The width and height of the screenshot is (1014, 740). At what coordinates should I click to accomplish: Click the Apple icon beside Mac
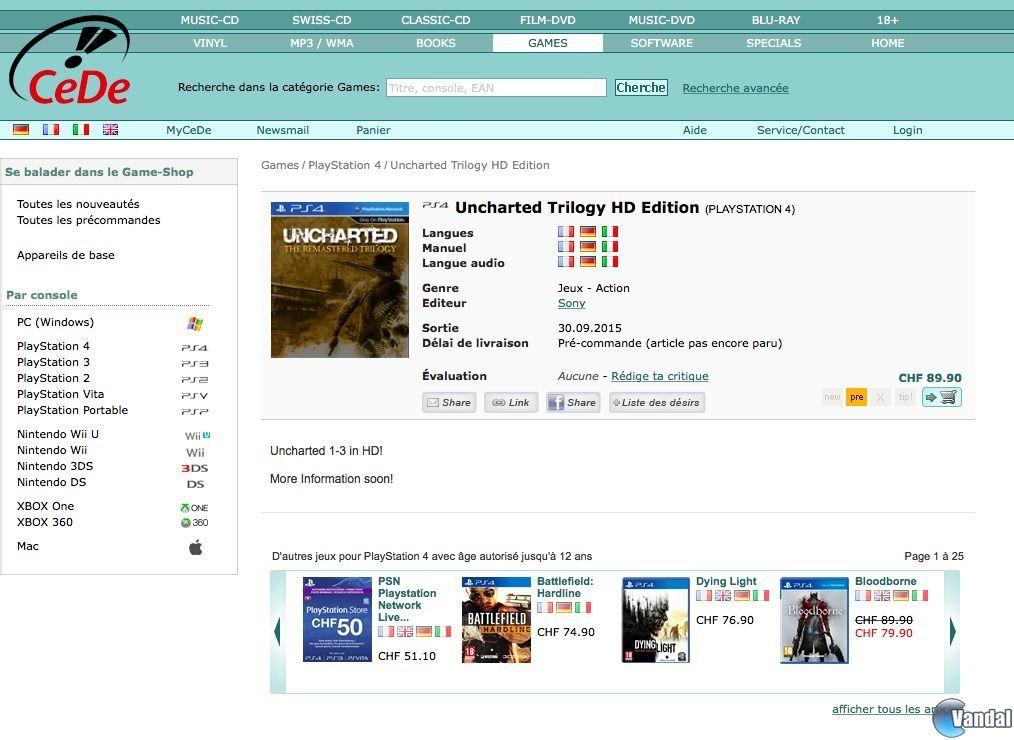(196, 547)
